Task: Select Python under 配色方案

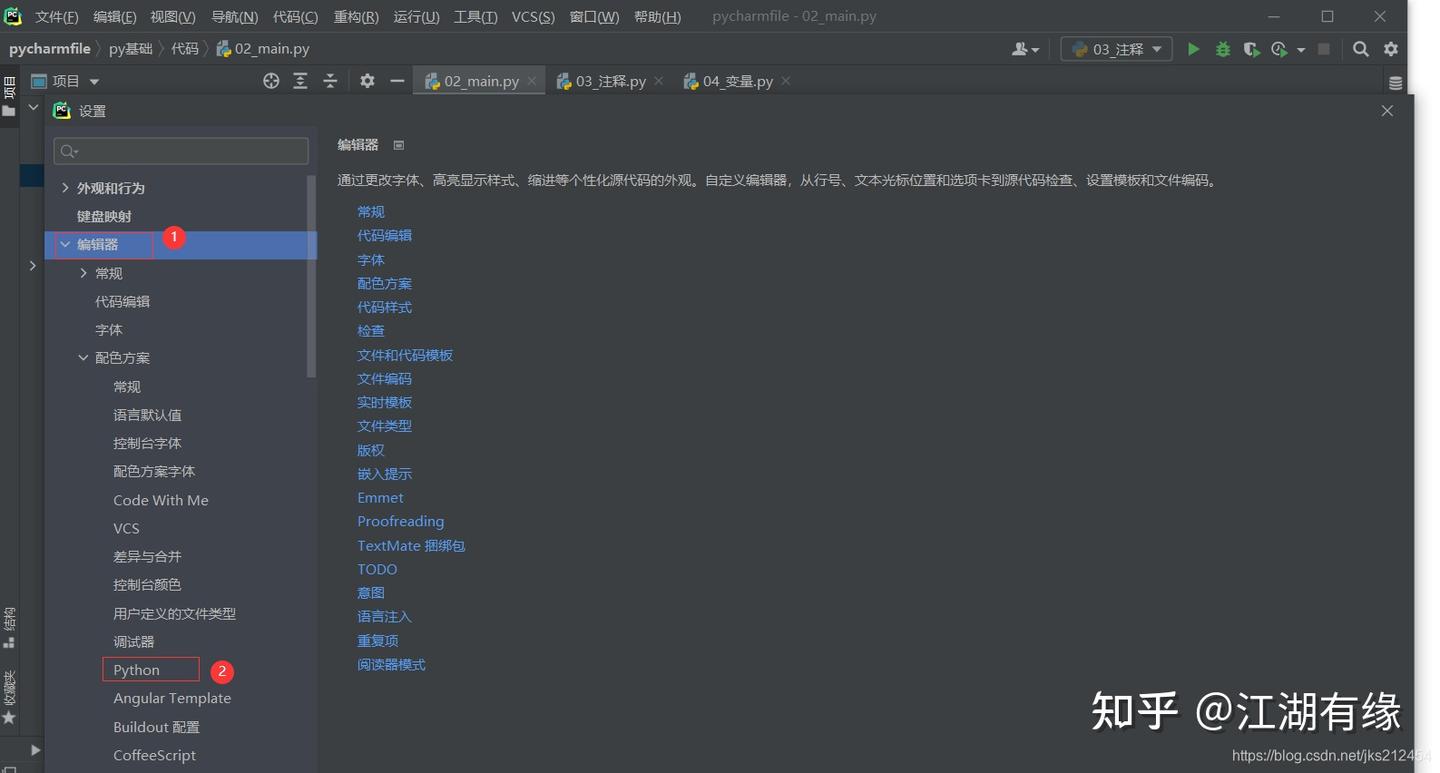Action: 136,669
